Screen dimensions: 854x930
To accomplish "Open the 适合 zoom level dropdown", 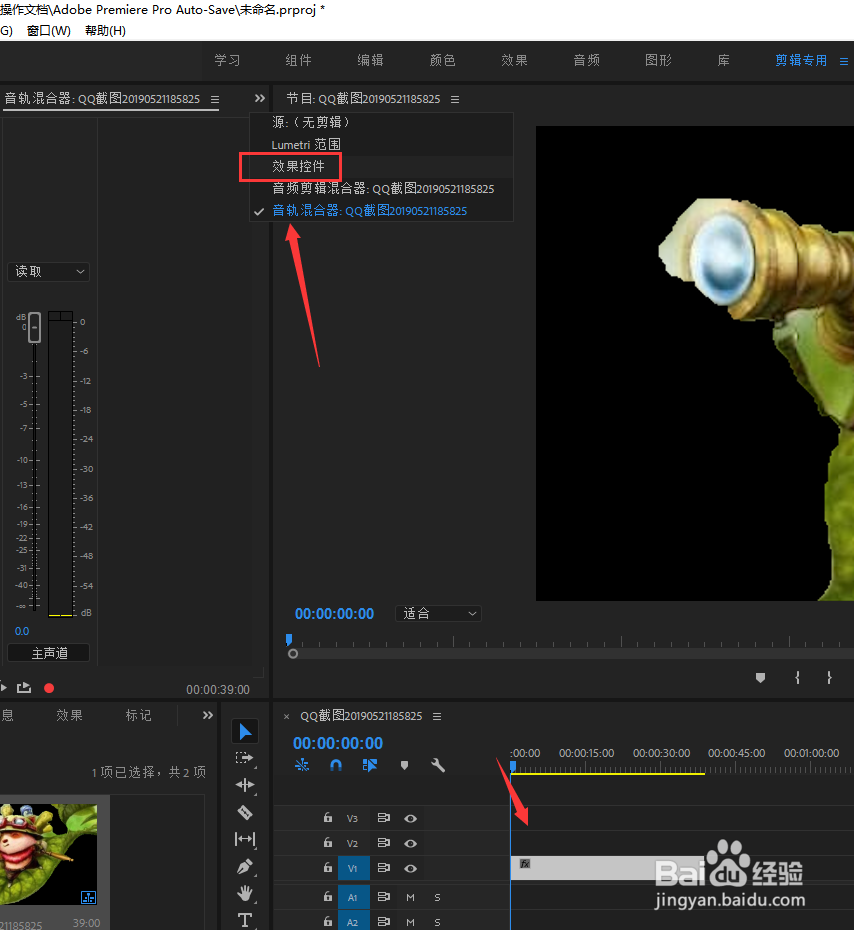I will pos(438,613).
